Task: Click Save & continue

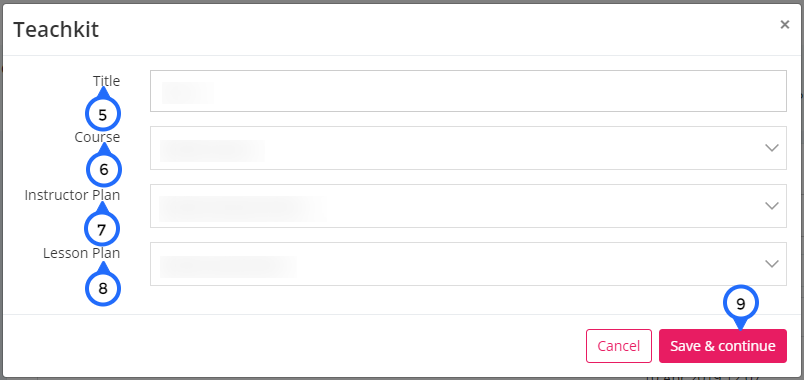Action: point(722,346)
